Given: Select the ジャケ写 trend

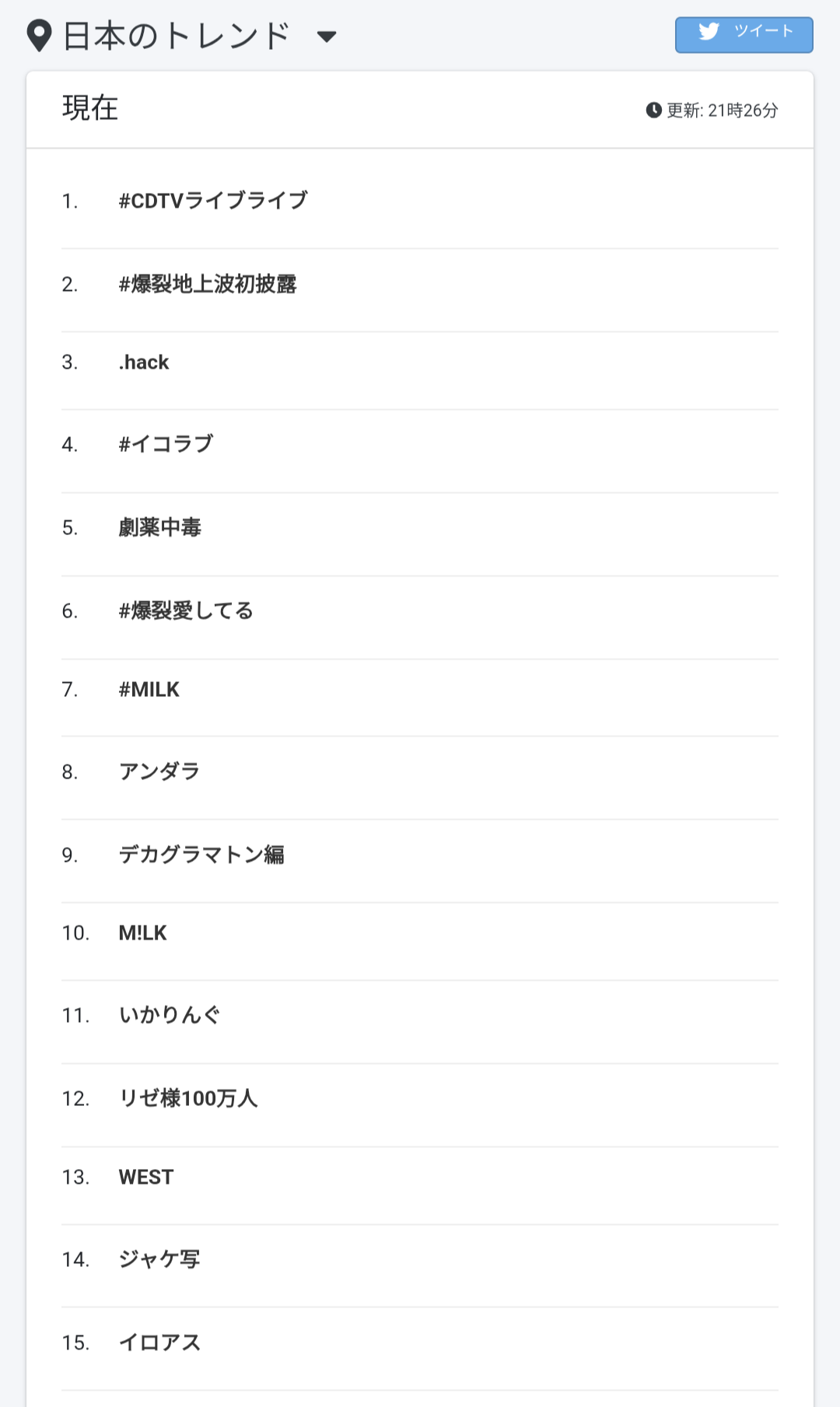Looking at the screenshot, I should click(x=159, y=1259).
